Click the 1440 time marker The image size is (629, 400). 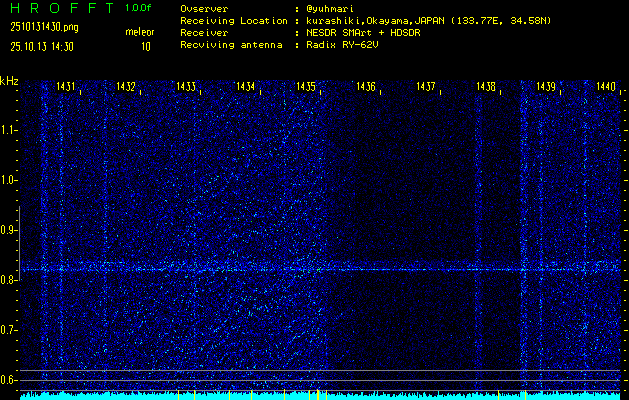(x=605, y=88)
